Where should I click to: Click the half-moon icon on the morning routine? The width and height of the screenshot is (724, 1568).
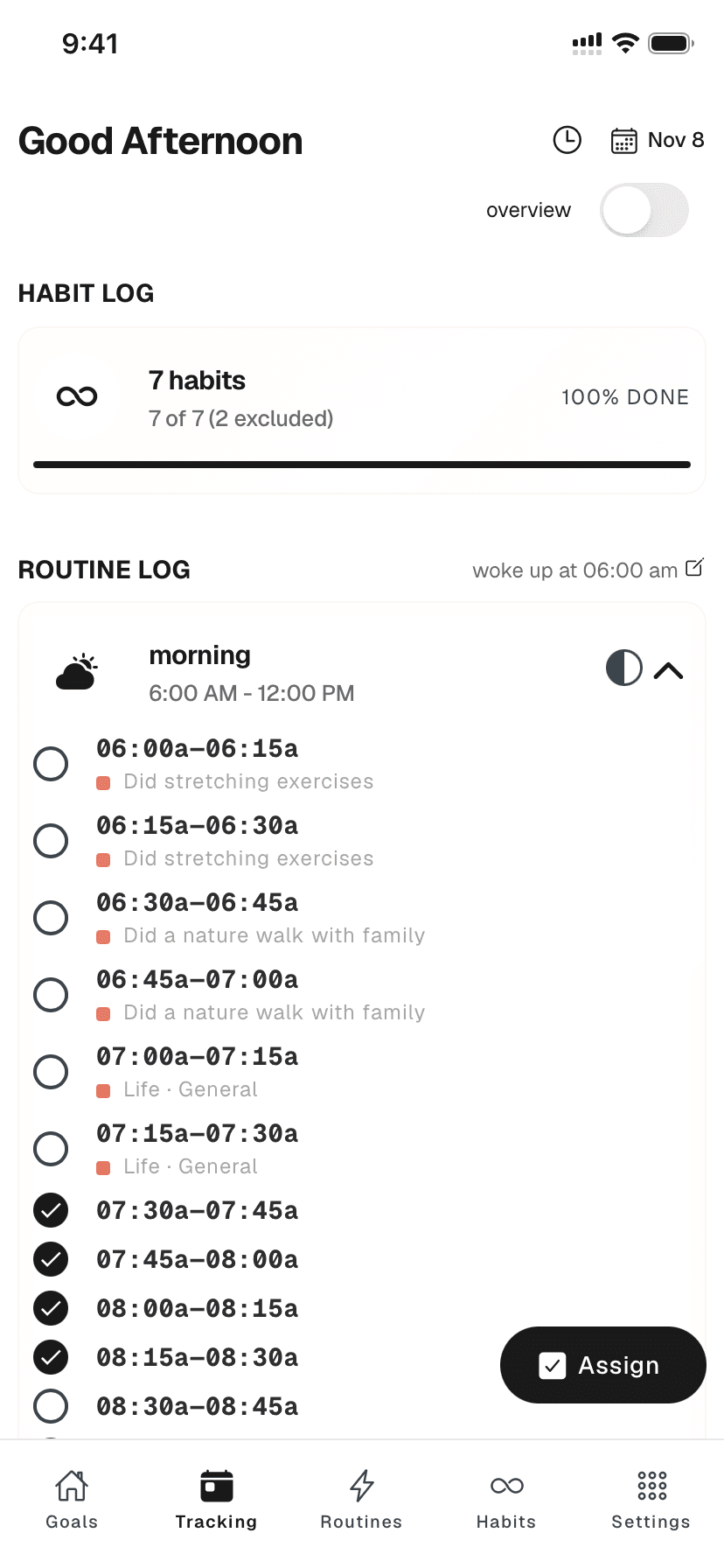point(624,668)
